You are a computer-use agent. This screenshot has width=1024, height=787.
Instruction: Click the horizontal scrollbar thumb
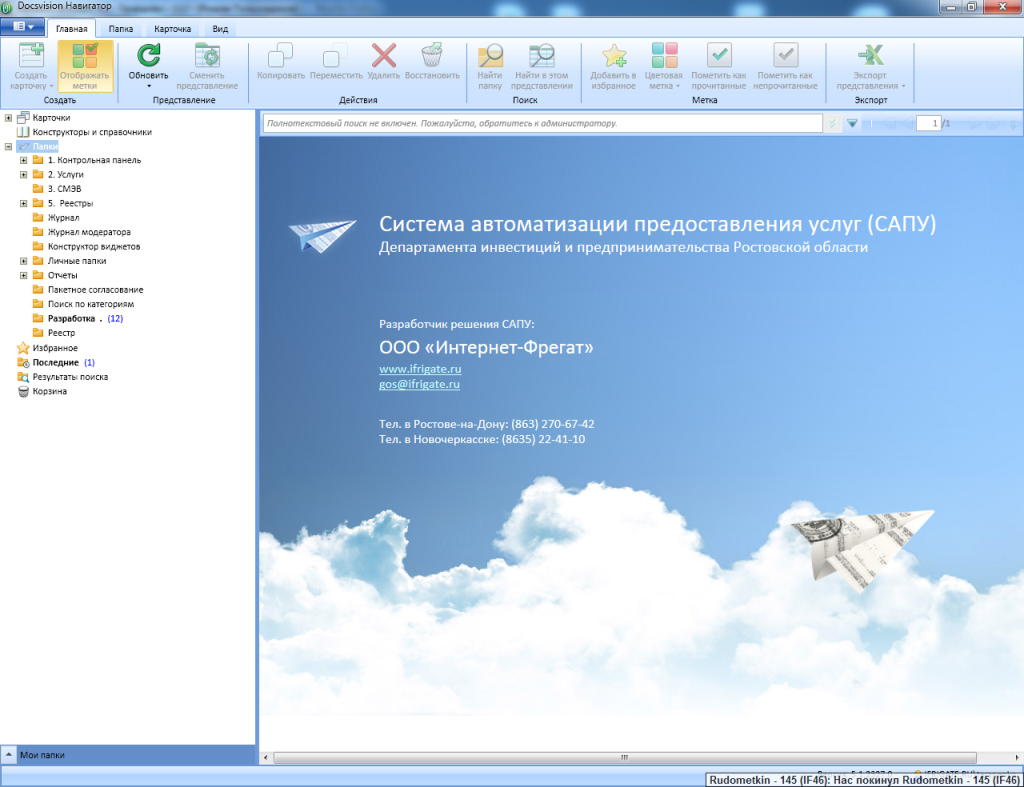[625, 758]
